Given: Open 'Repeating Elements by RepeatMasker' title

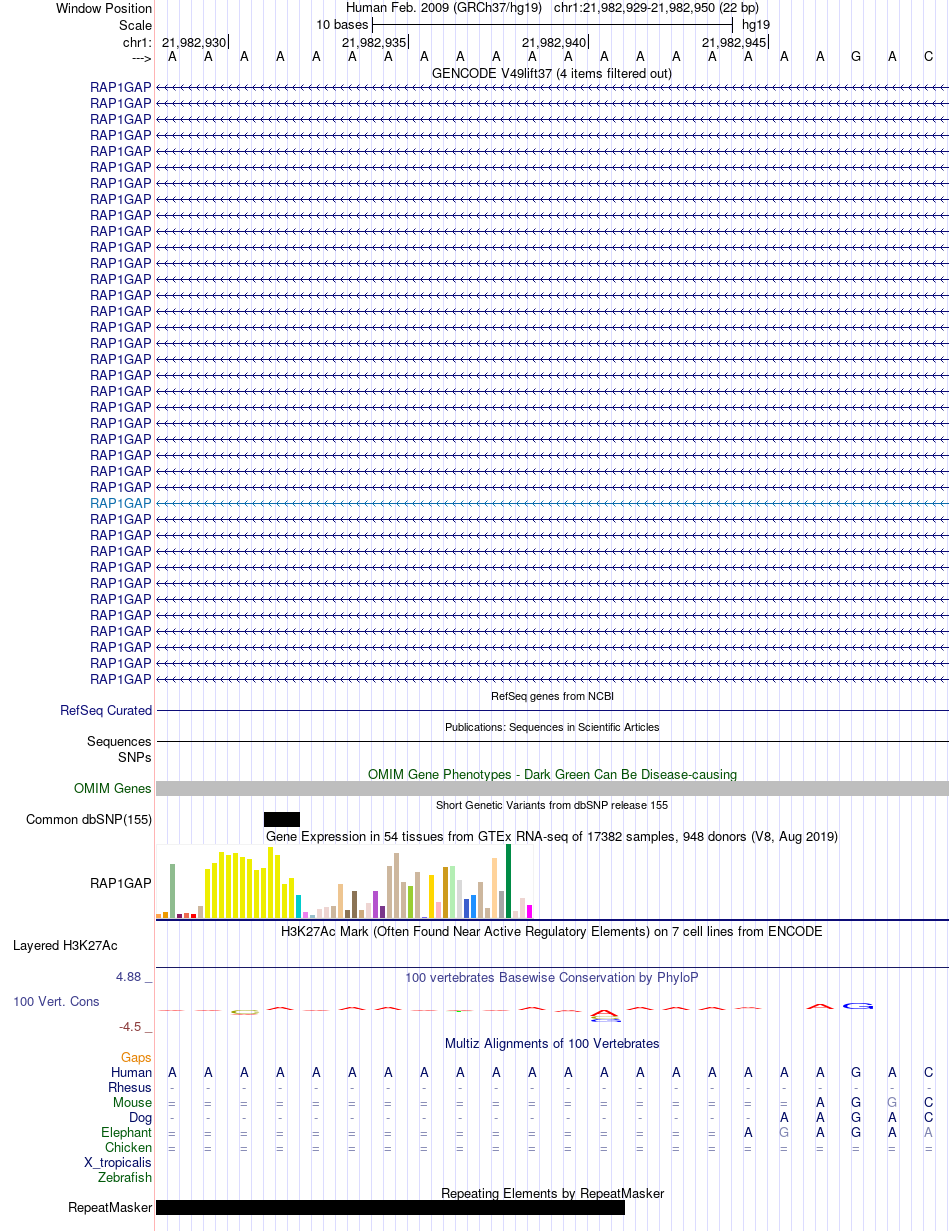Looking at the screenshot, I should [552, 1193].
